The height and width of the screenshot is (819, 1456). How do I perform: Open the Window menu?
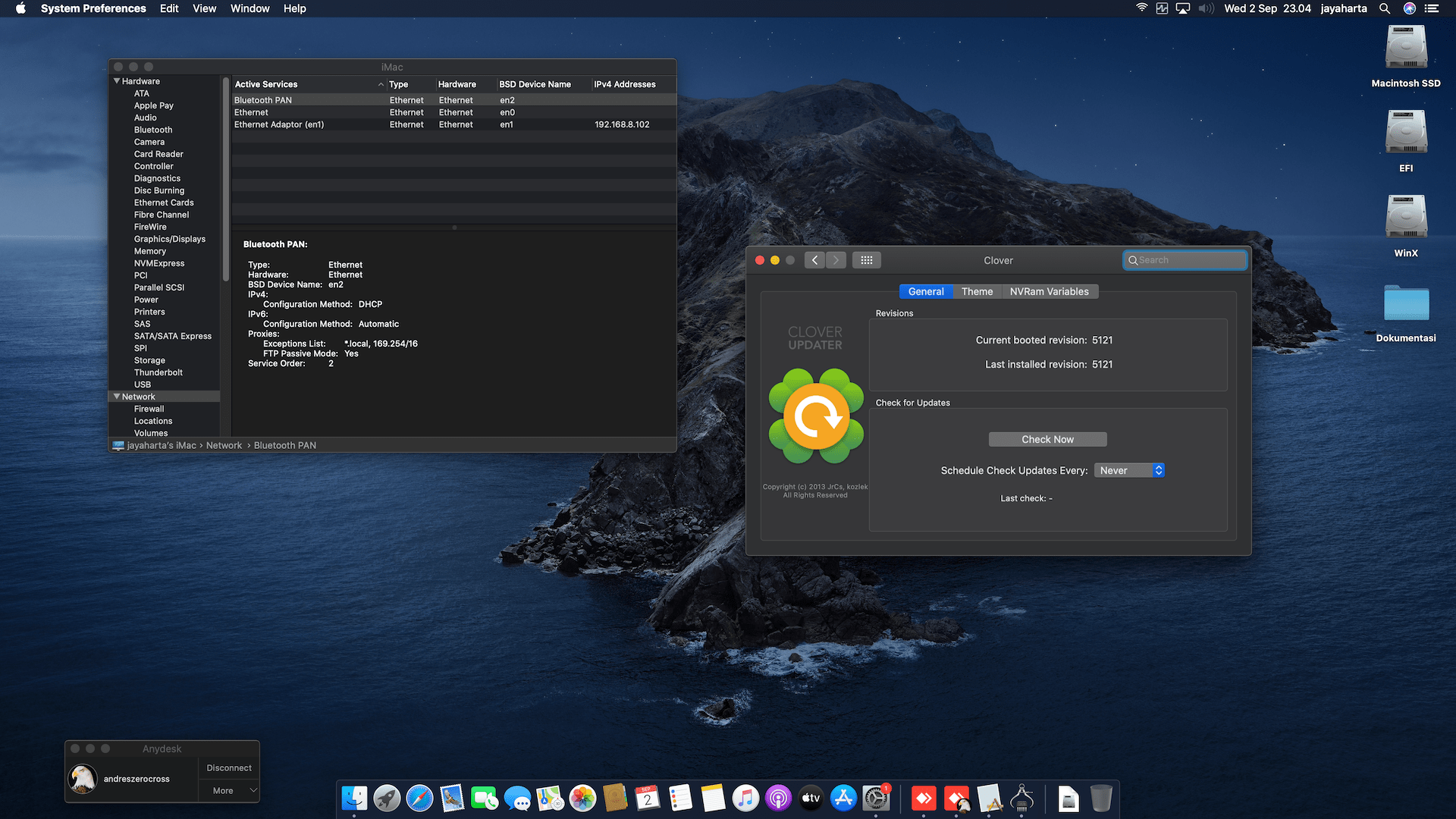tap(250, 8)
